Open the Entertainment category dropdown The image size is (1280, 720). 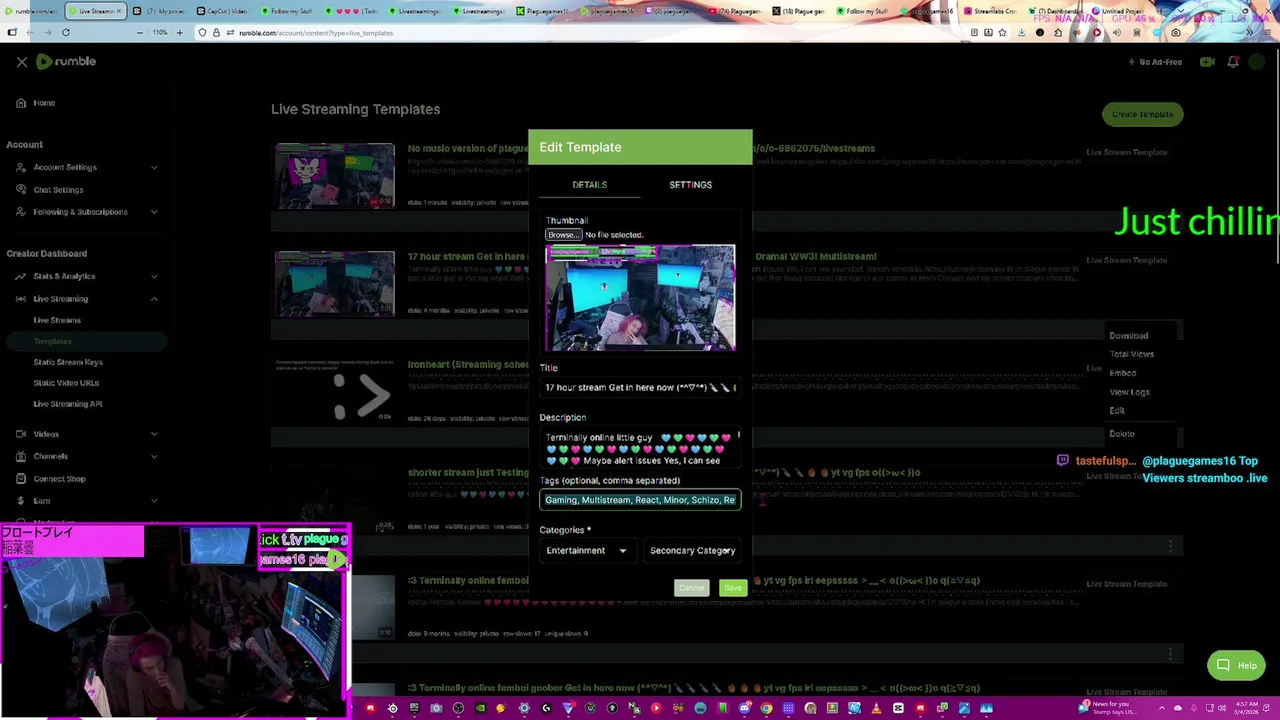coord(586,551)
